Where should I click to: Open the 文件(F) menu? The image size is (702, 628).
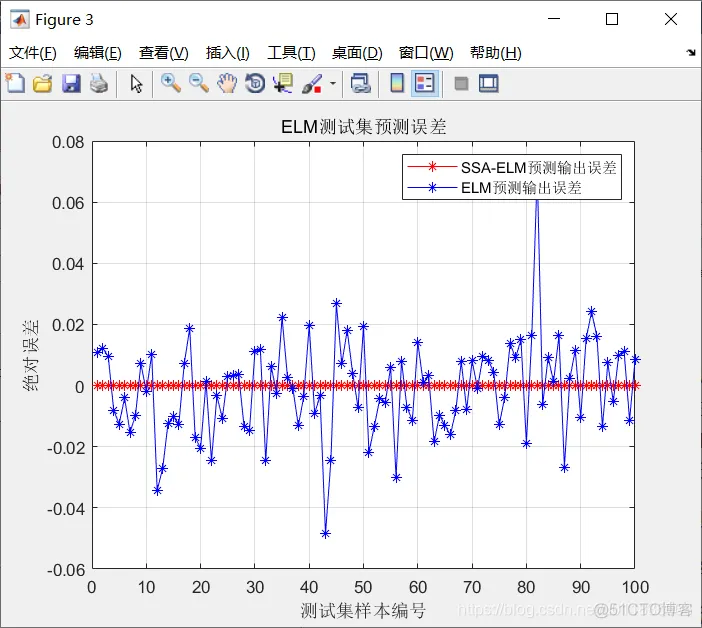33,53
